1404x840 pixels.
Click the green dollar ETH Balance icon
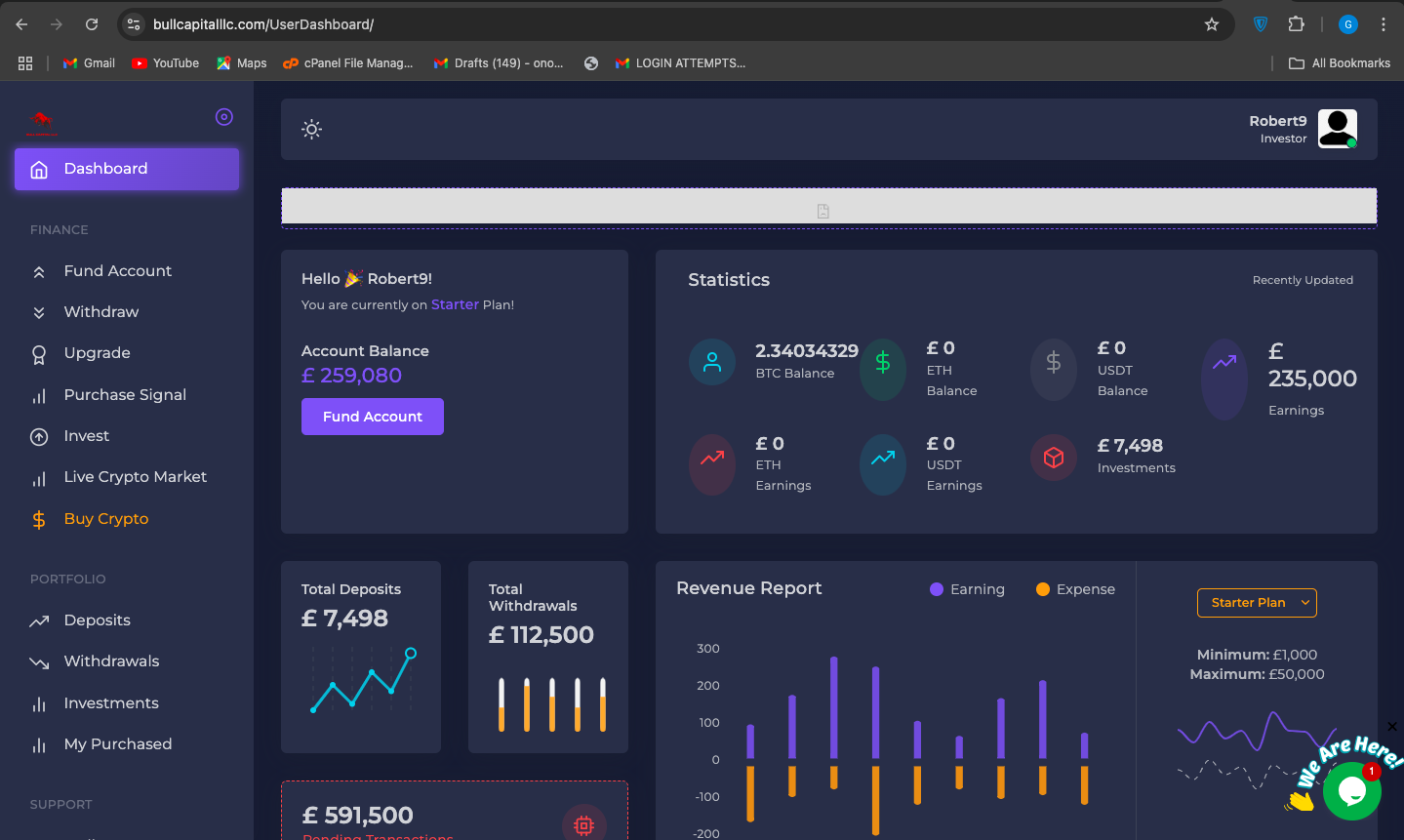click(883, 363)
